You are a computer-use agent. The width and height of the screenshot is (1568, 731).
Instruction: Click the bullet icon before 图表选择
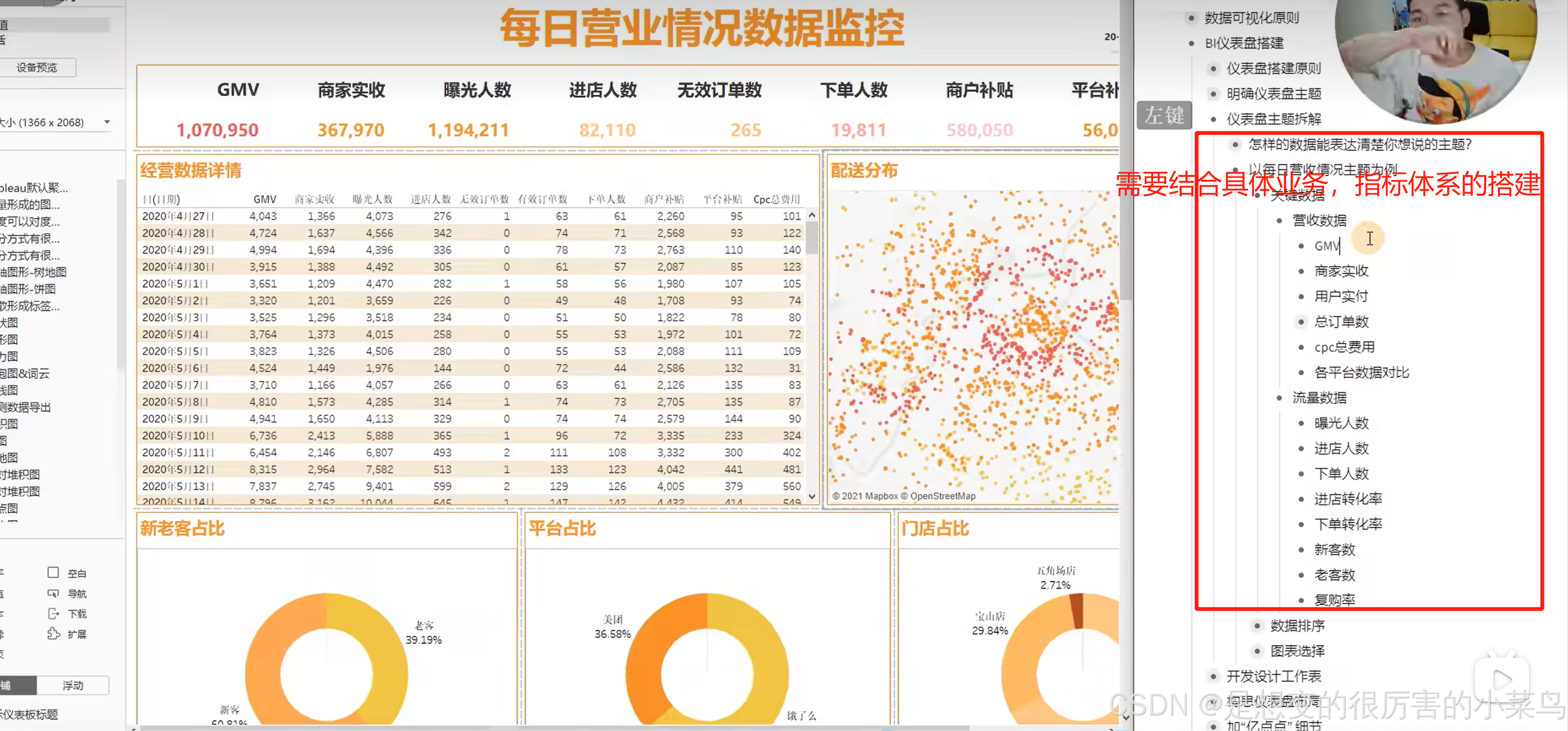[x=1257, y=651]
